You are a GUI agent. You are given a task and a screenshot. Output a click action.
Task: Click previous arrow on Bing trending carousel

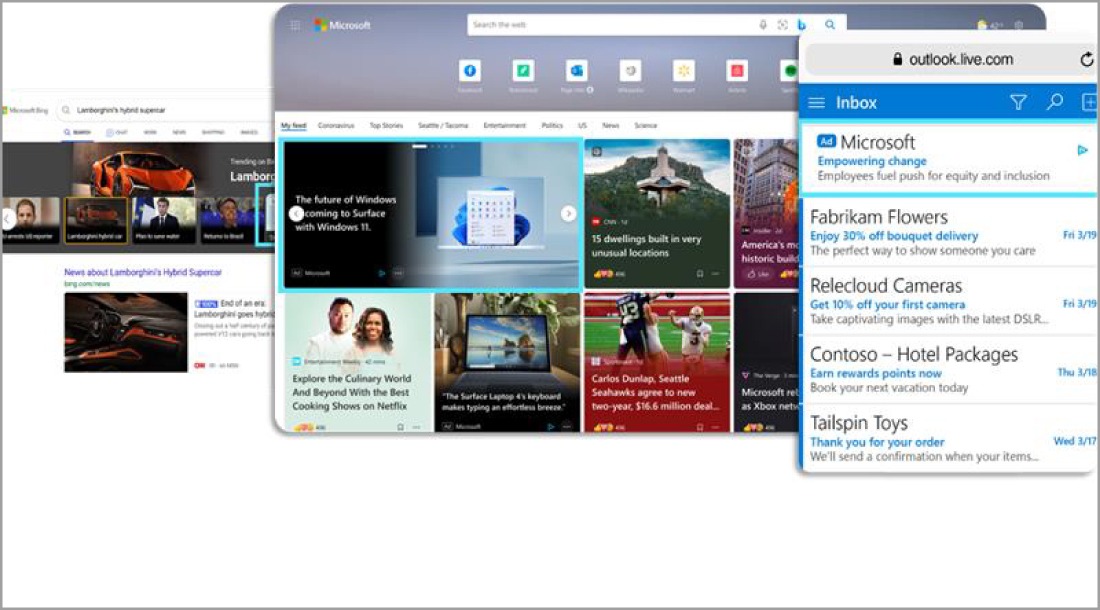point(8,219)
